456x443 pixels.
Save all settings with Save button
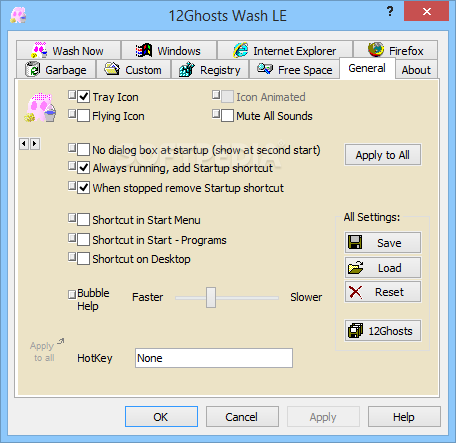point(383,243)
